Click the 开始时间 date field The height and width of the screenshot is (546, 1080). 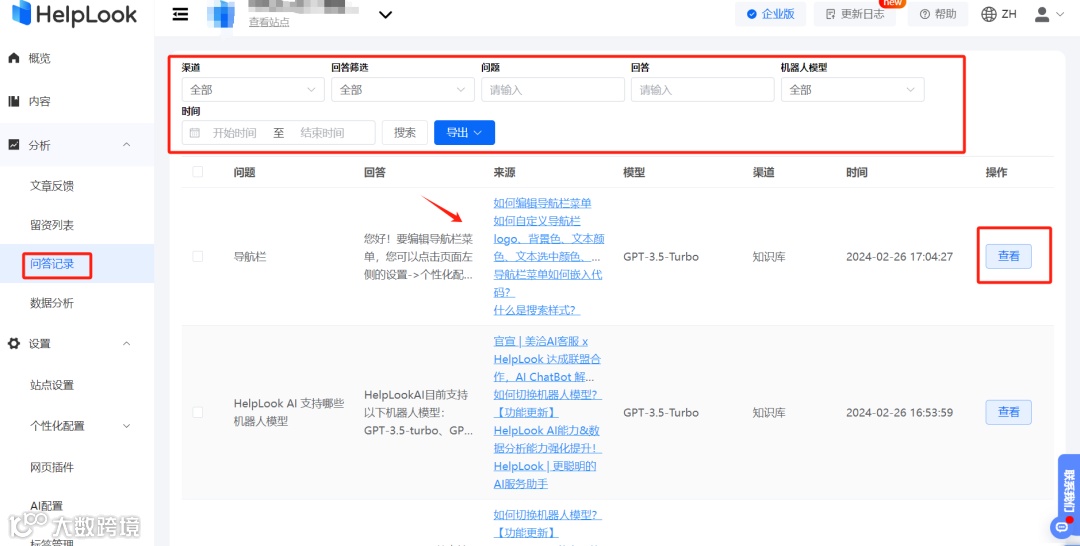tap(234, 133)
